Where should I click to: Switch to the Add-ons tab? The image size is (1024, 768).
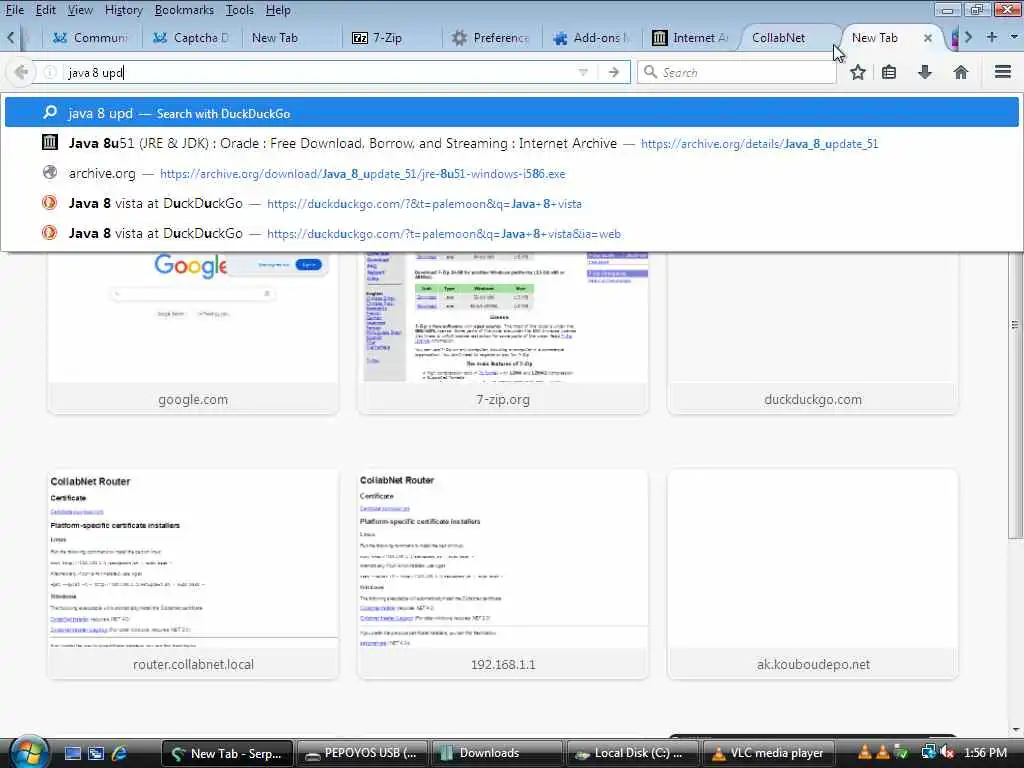point(590,38)
